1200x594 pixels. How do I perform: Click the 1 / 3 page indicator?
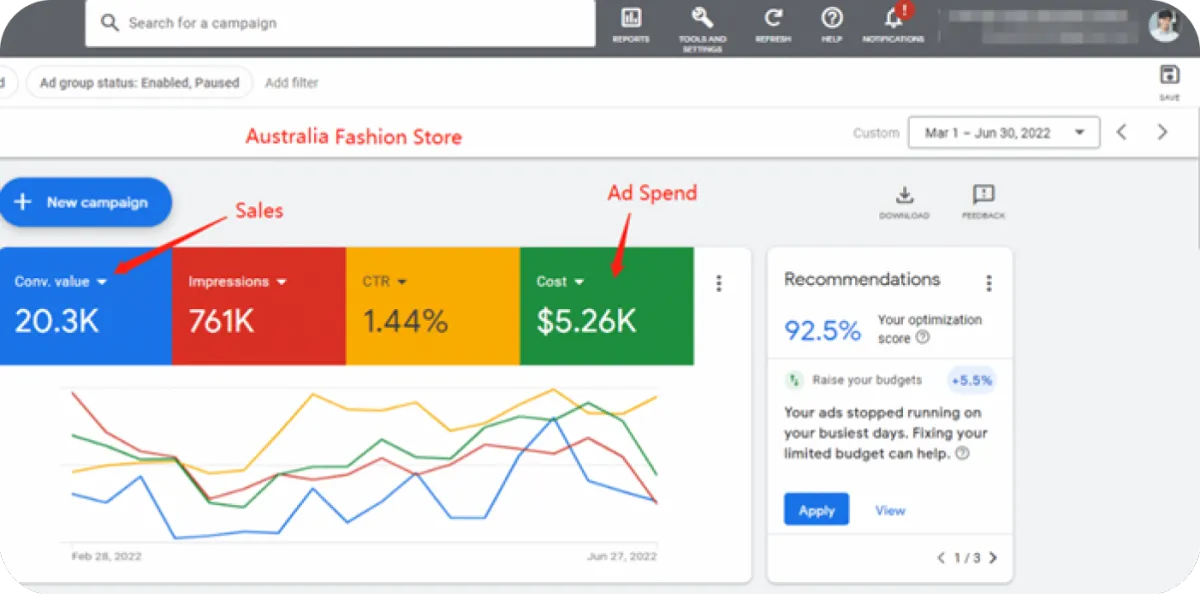[966, 558]
